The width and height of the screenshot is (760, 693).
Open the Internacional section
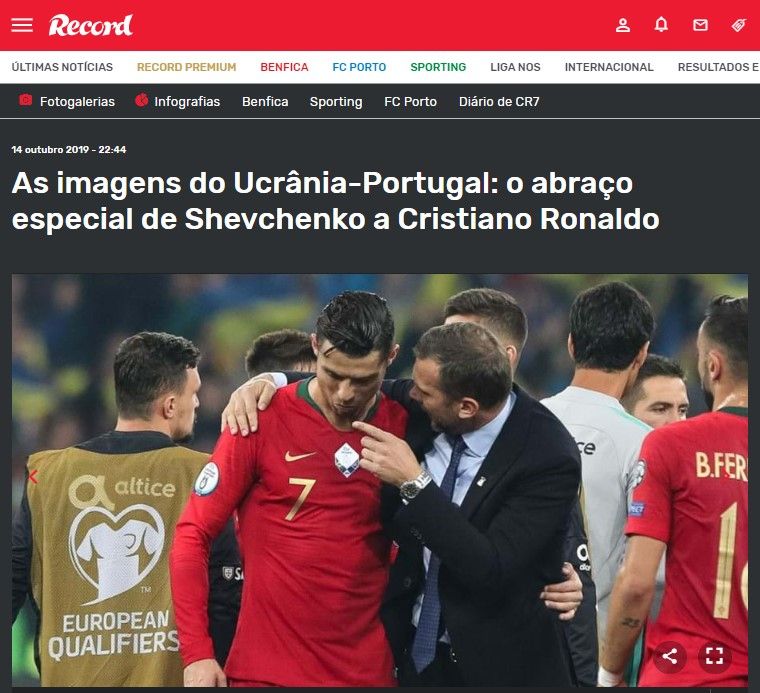point(609,67)
